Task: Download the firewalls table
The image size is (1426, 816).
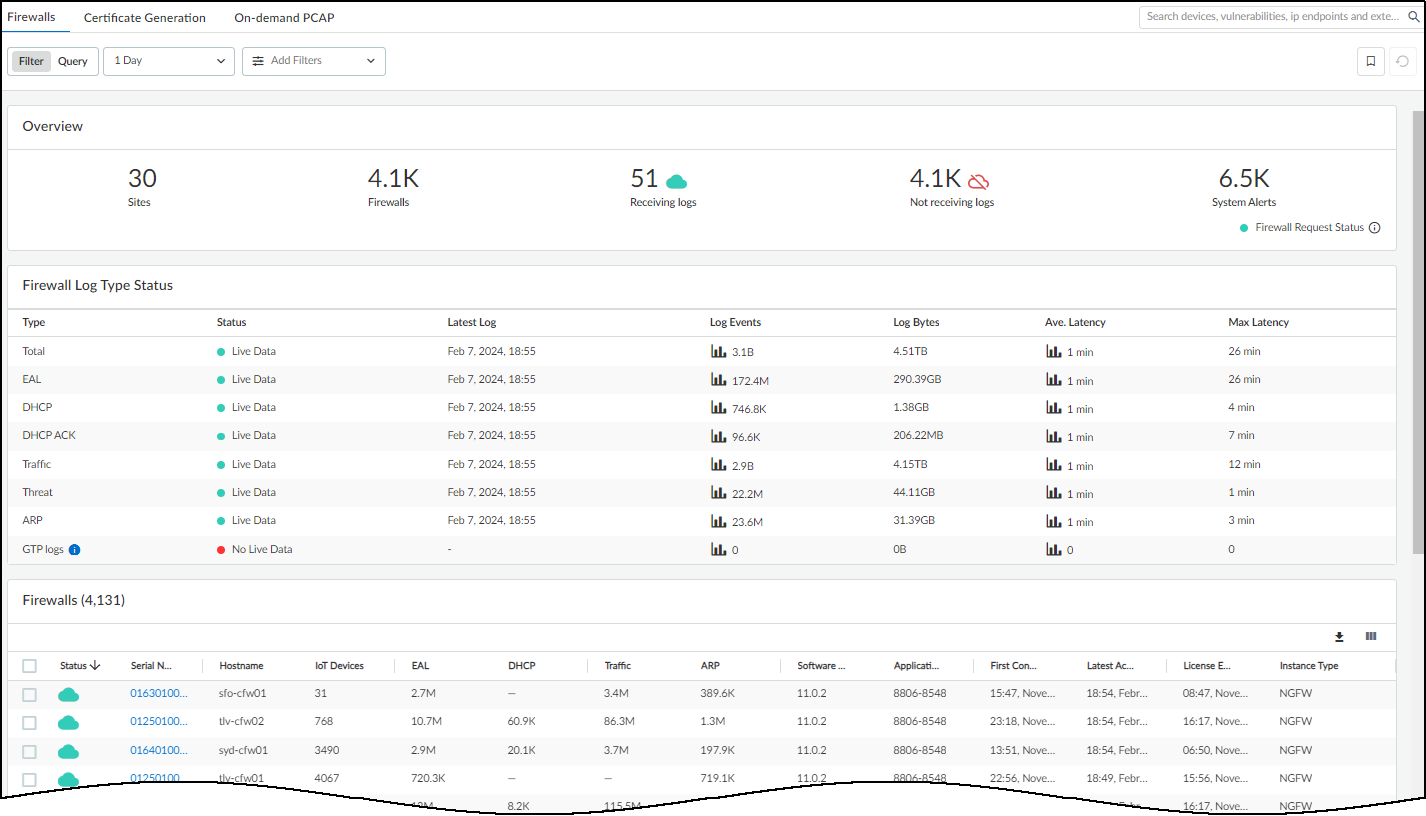Action: (1339, 637)
